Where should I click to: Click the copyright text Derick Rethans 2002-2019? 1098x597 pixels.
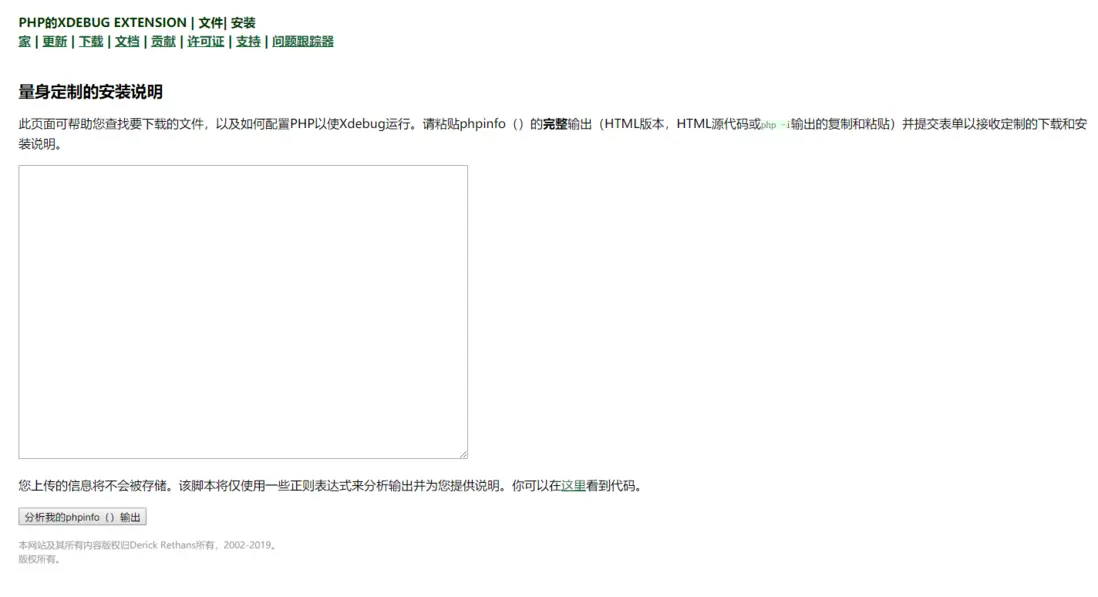[148, 545]
